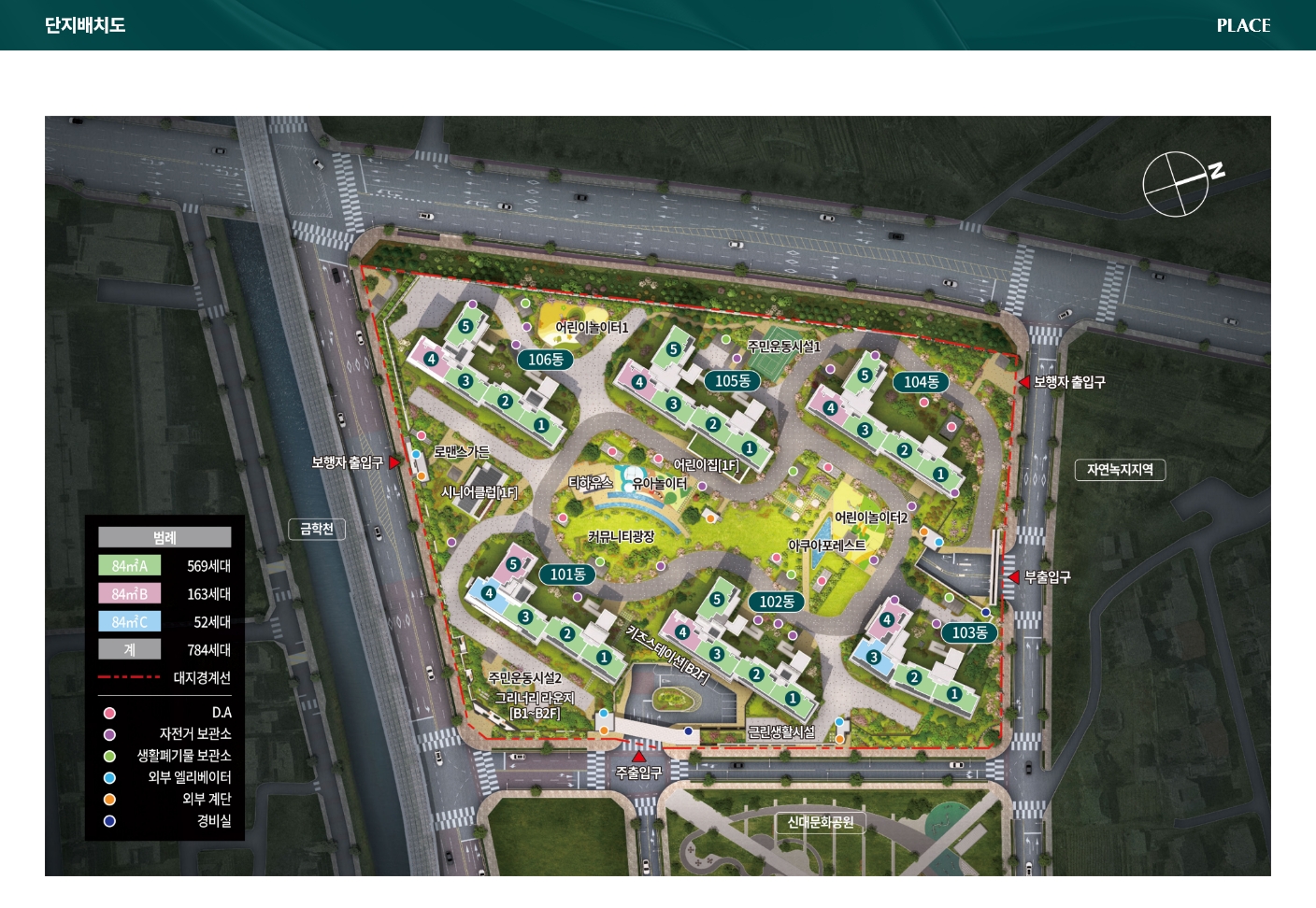Click the 신대문화공원 park label
Screen dimensions: 1316x908
tap(820, 822)
